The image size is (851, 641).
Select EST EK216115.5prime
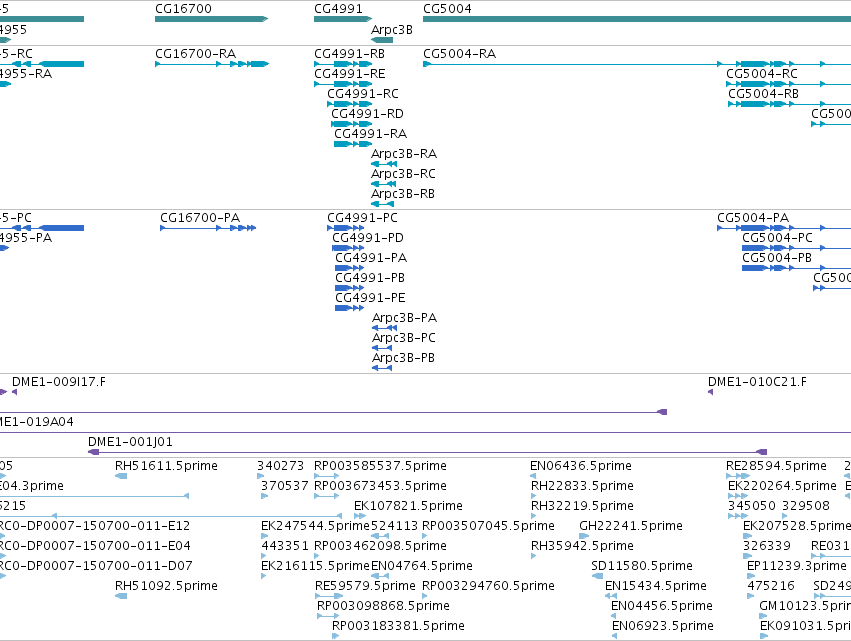(264, 576)
